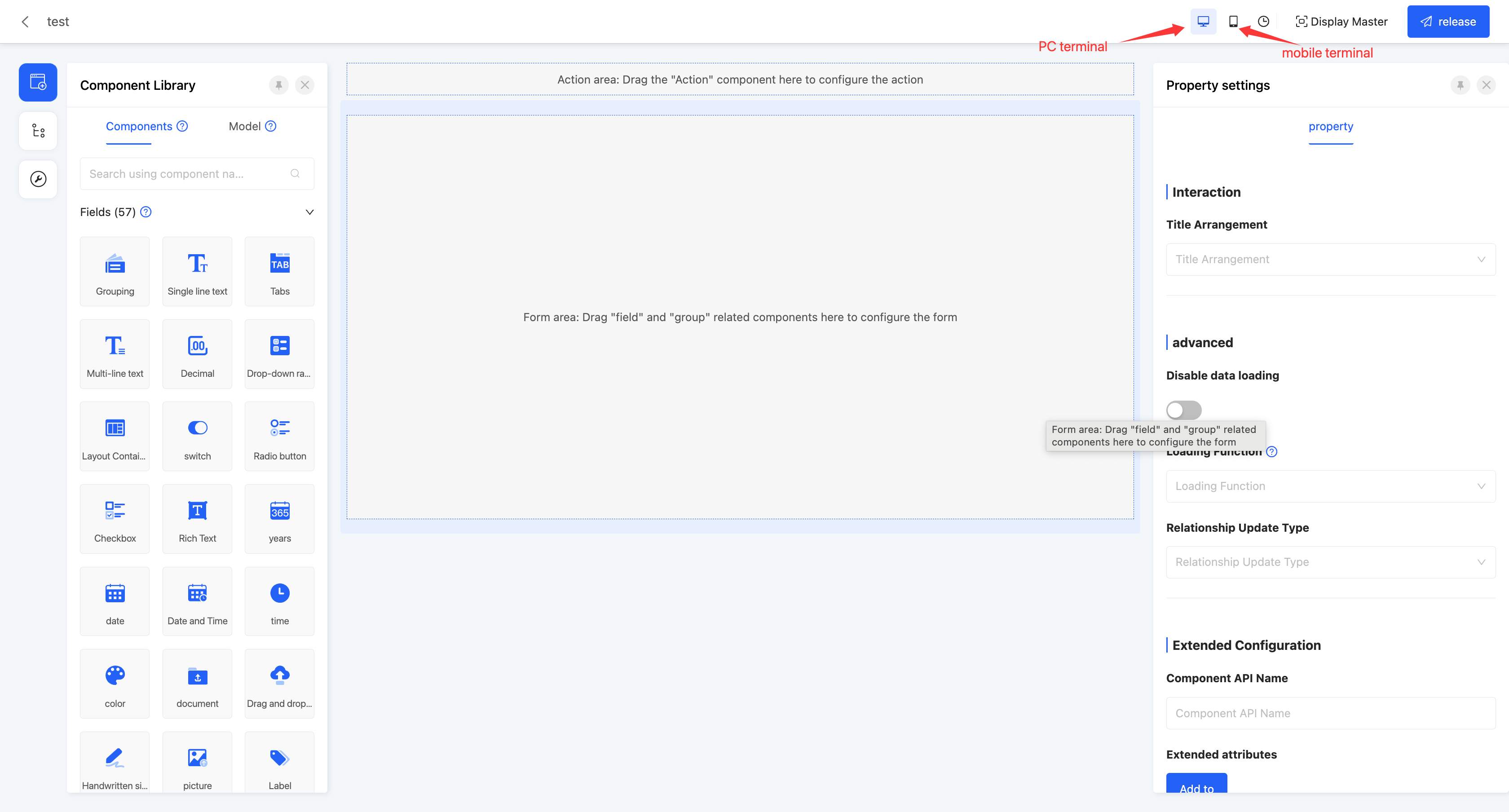
Task: Select the color component tile
Action: [115, 683]
